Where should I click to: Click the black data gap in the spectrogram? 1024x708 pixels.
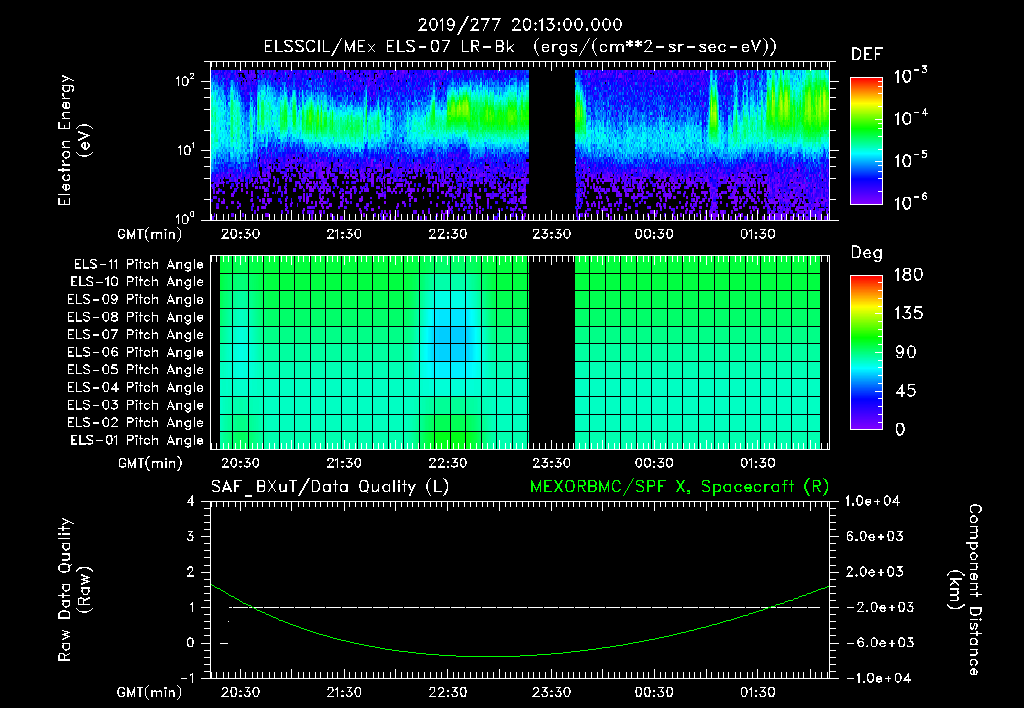pyautogui.click(x=551, y=144)
